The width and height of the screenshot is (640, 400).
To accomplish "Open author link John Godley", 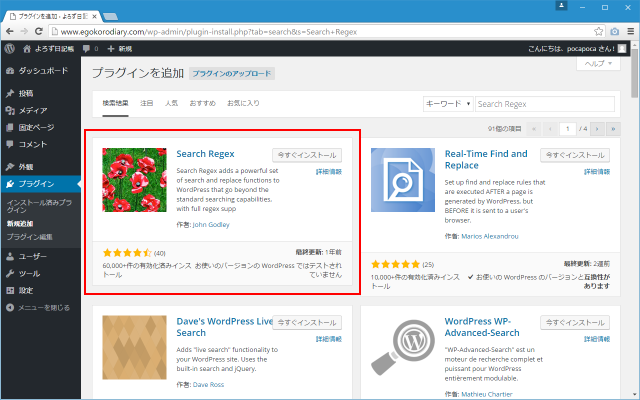I will [211, 224].
